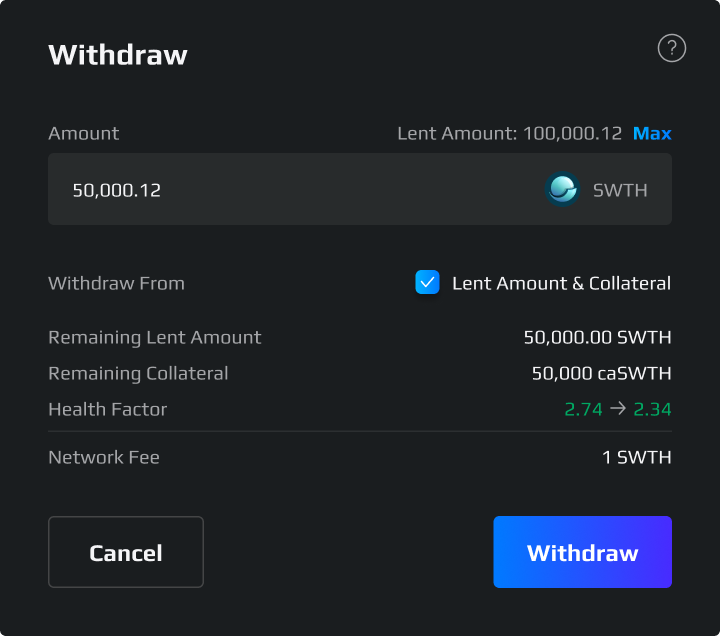Open the help question mark icon

click(x=671, y=48)
